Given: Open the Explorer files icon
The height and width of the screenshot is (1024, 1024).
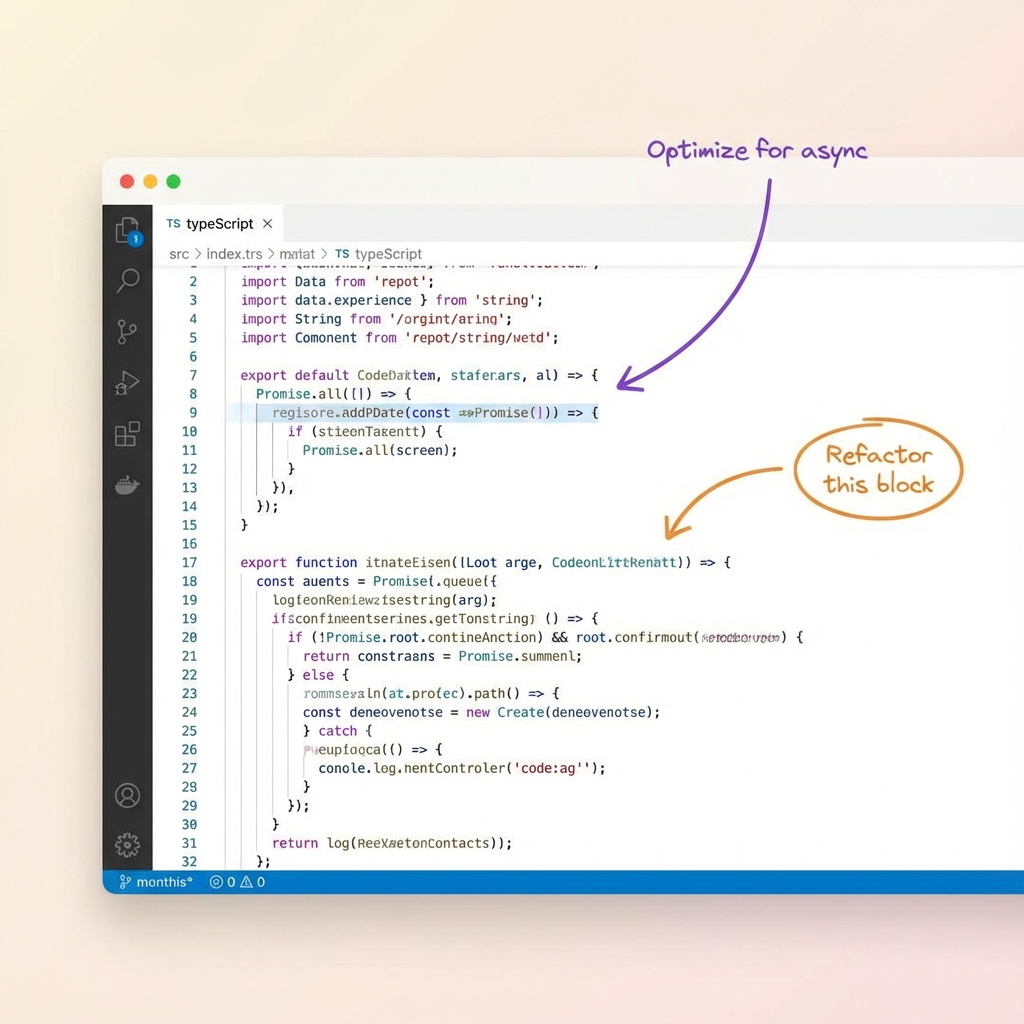Looking at the screenshot, I should (x=127, y=231).
